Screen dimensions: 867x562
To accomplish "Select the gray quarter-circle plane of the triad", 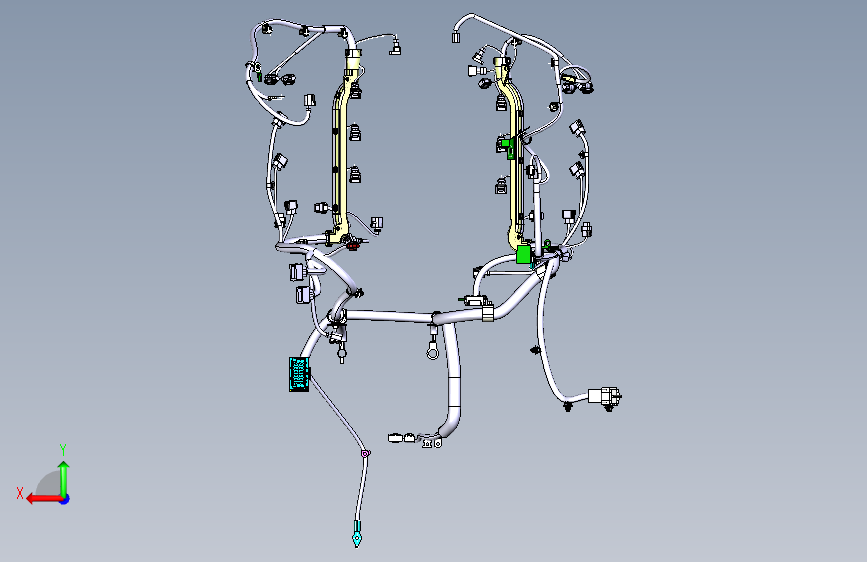I will click(49, 483).
